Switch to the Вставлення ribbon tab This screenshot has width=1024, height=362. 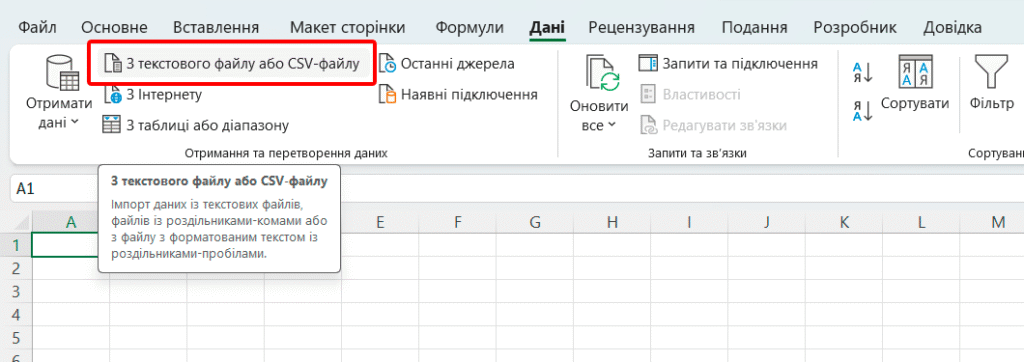click(216, 27)
